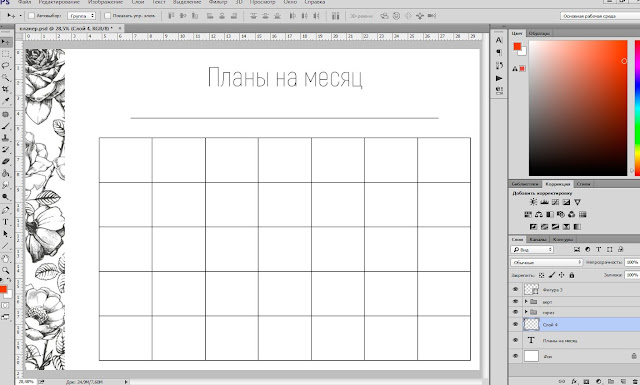Viewport: 640px width, 385px height.
Task: Click the Fill value field
Action: click(632, 275)
